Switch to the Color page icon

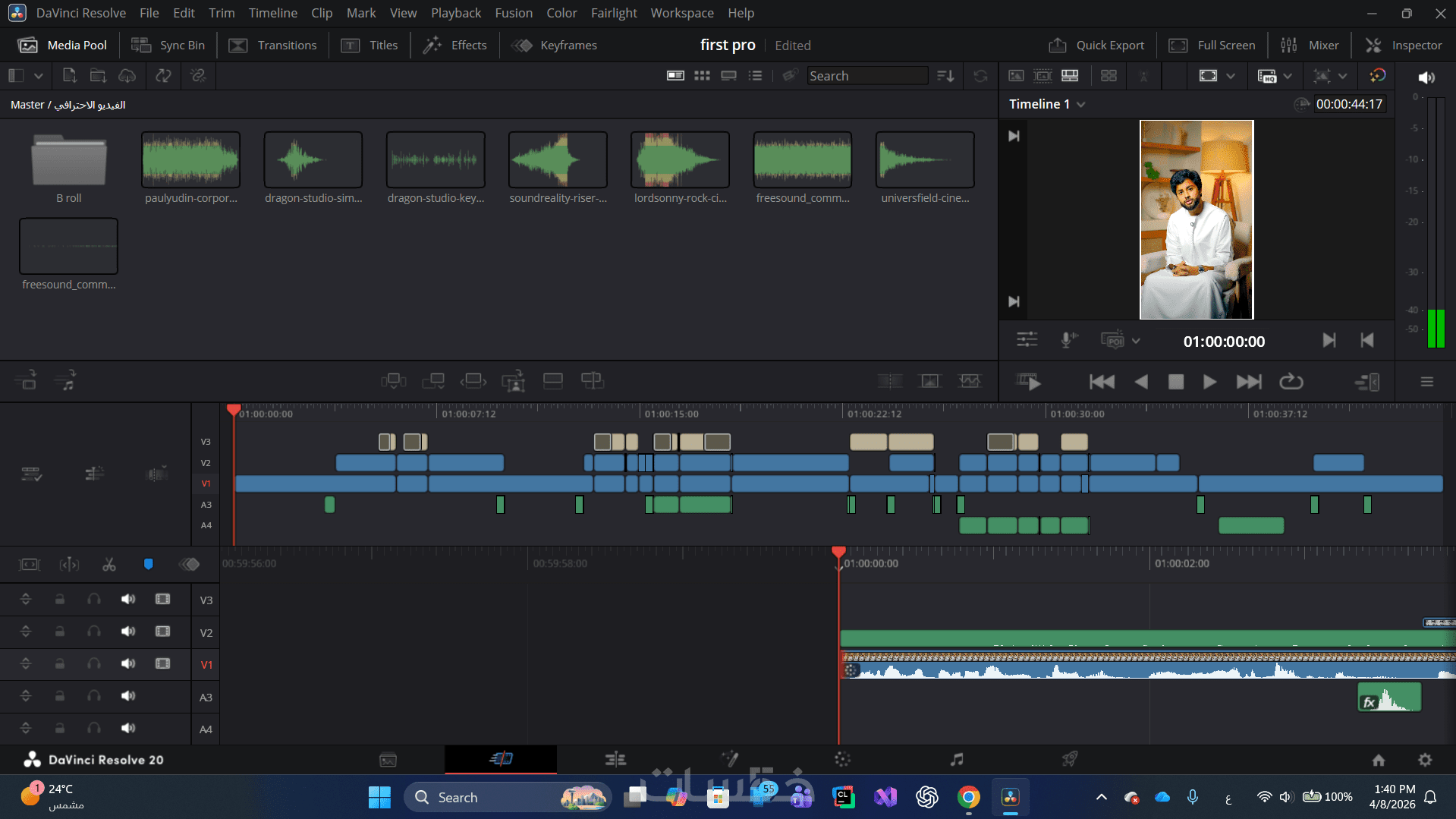tap(842, 759)
